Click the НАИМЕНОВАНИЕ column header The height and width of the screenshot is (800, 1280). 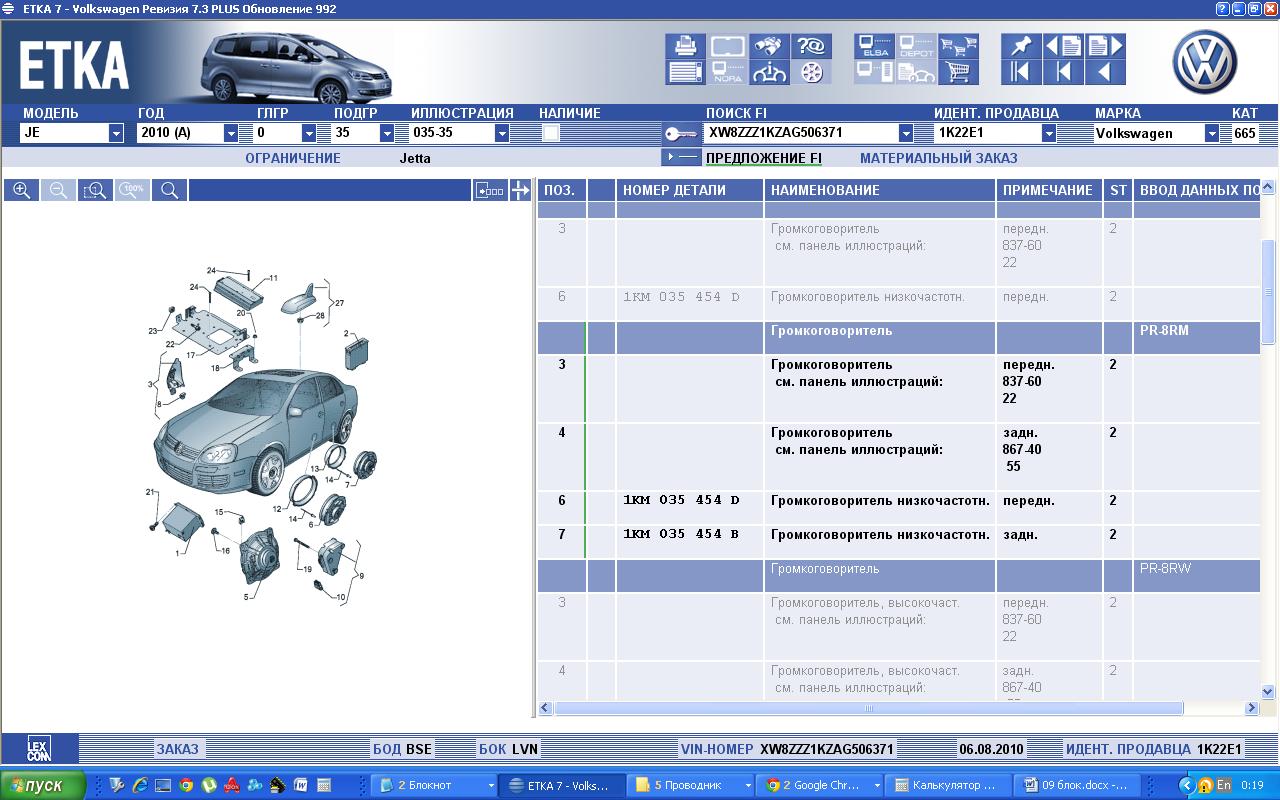click(x=880, y=190)
